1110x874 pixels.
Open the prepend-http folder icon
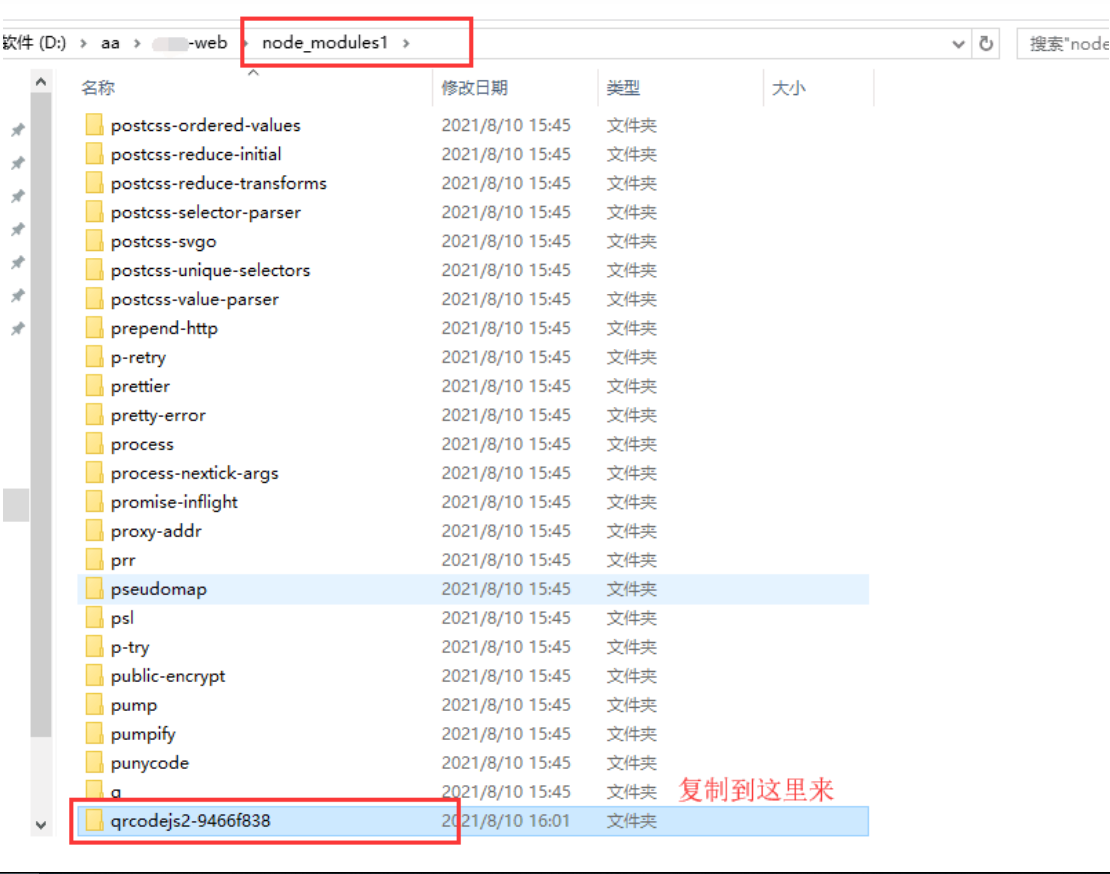[x=95, y=328]
